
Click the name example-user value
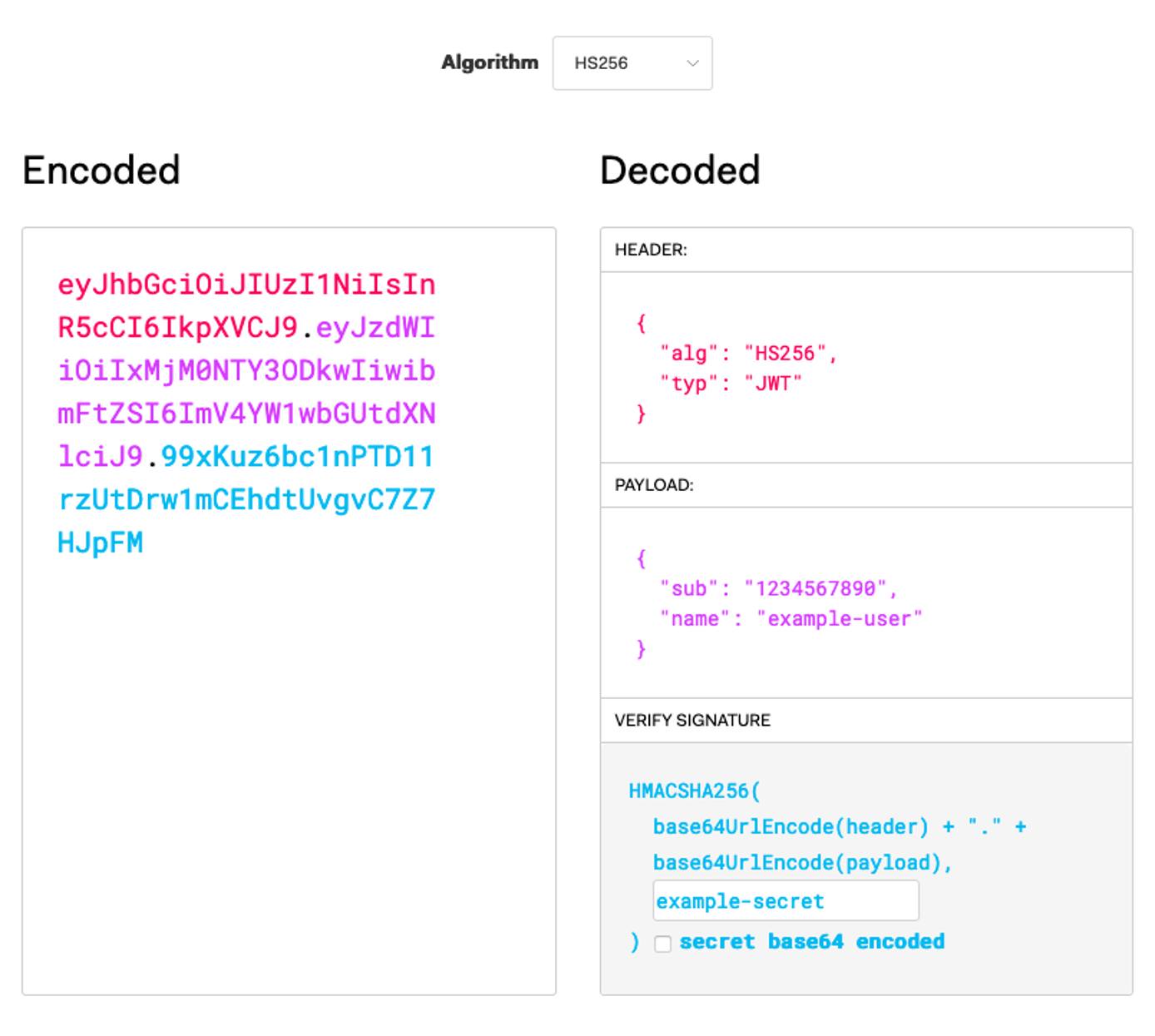click(x=840, y=617)
